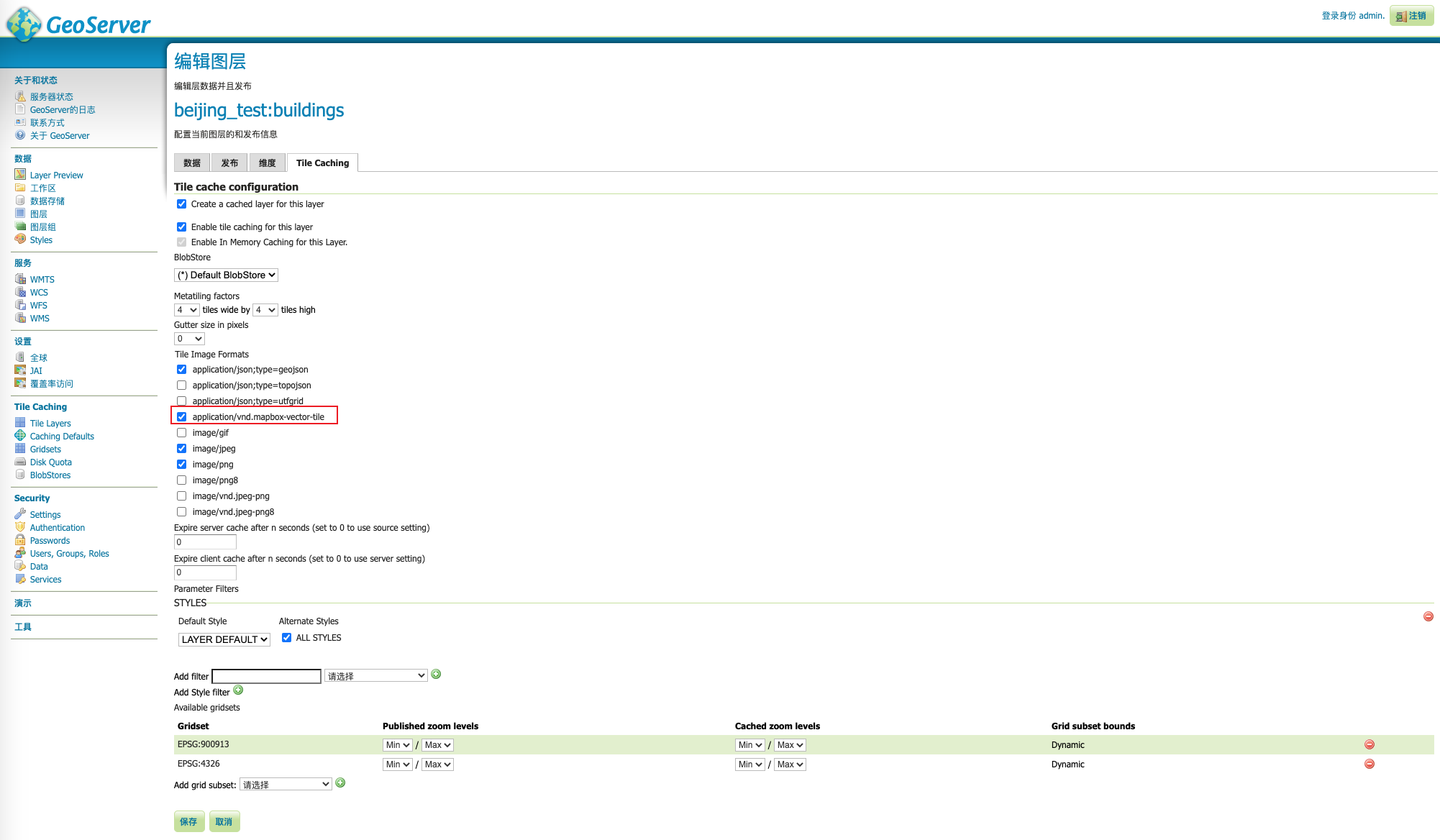This screenshot has height=840, width=1440.
Task: Open the Caching Defaults link
Action: 62,437
